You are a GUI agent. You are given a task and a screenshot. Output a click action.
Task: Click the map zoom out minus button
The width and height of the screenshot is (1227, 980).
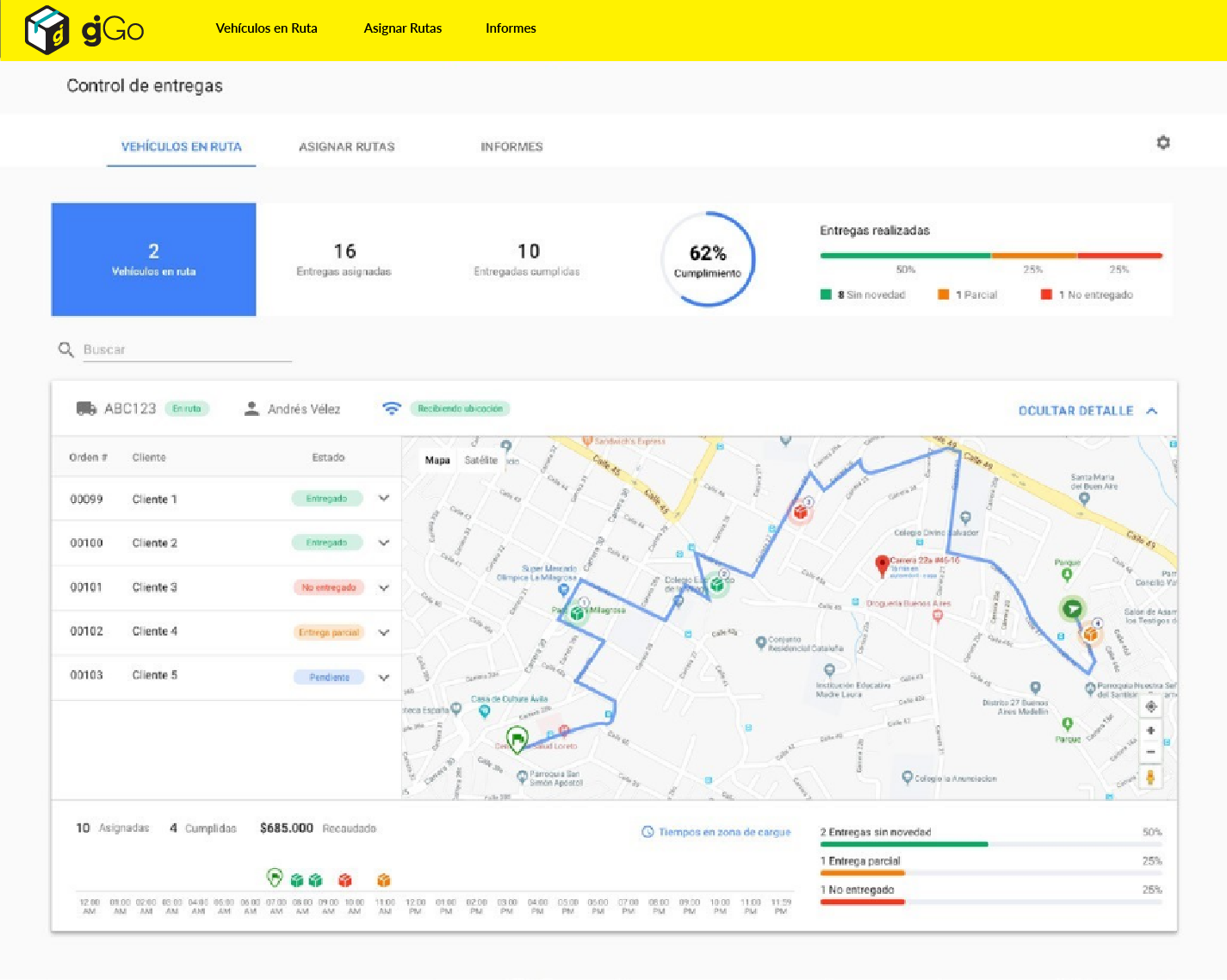[1150, 752]
